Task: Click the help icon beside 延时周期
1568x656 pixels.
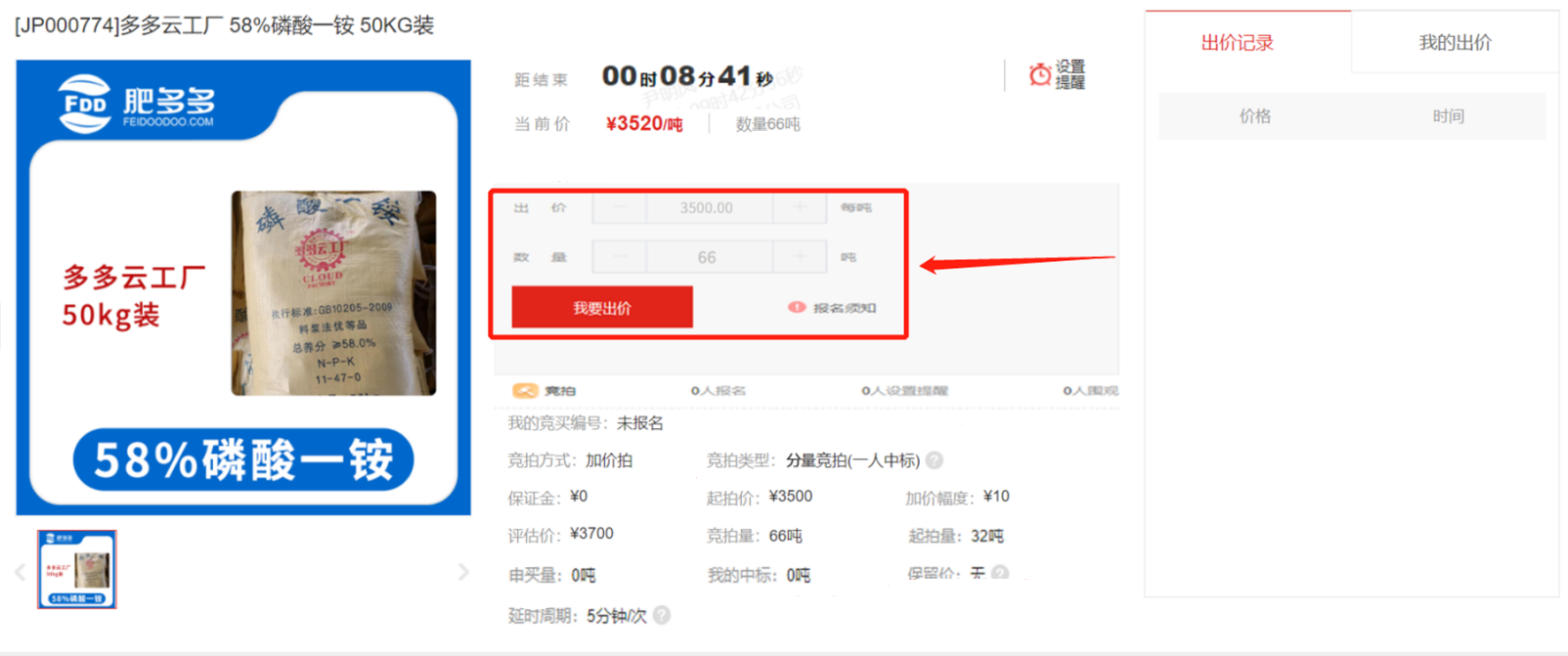Action: (662, 615)
